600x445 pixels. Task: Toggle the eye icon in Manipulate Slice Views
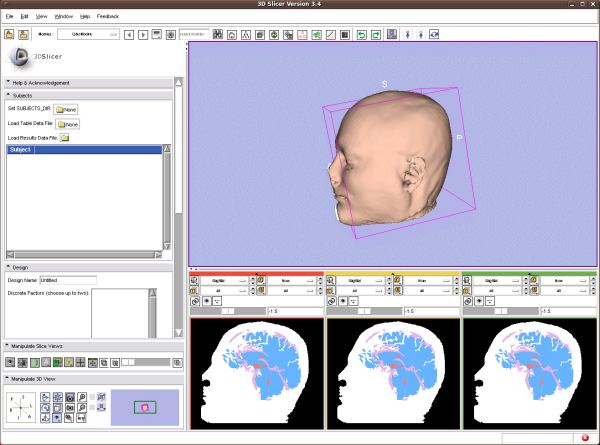(x=10, y=362)
